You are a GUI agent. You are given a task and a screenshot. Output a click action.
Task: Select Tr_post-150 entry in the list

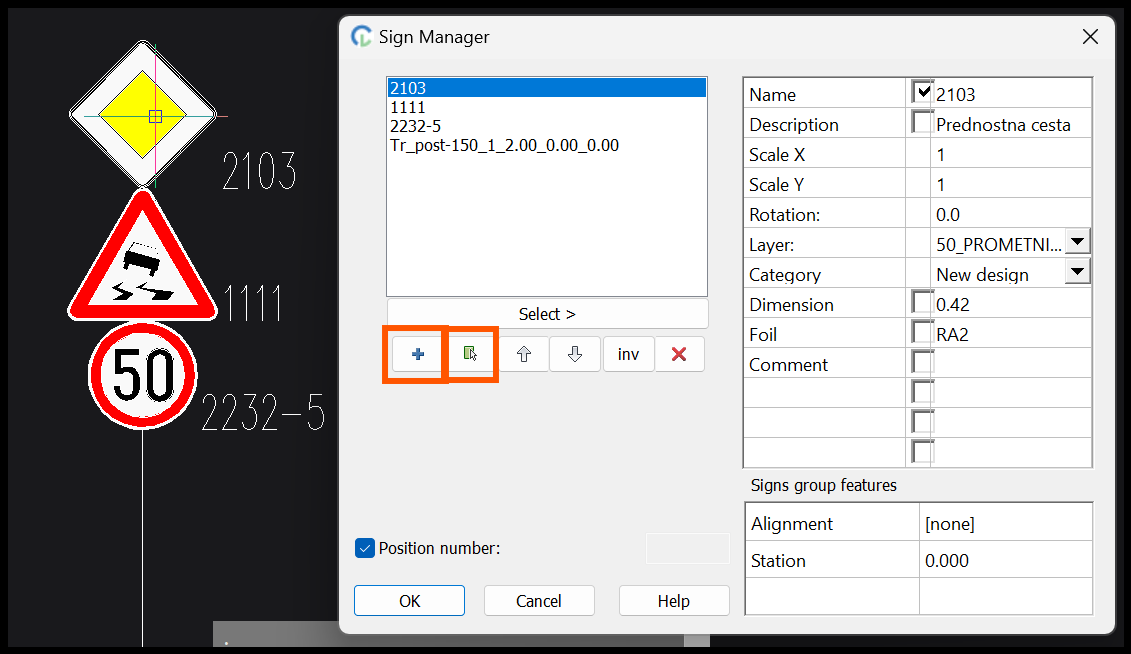(504, 145)
